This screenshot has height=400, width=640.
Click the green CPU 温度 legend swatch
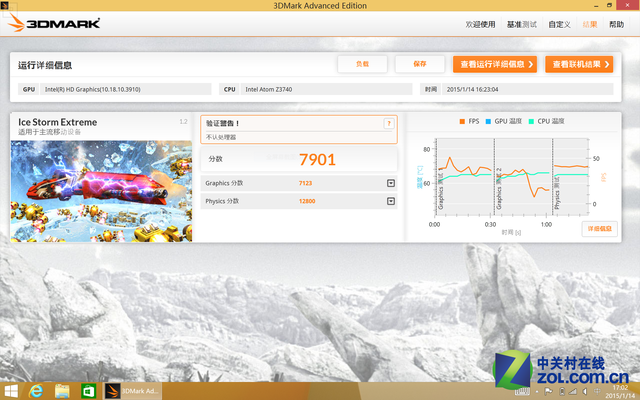tap(531, 121)
